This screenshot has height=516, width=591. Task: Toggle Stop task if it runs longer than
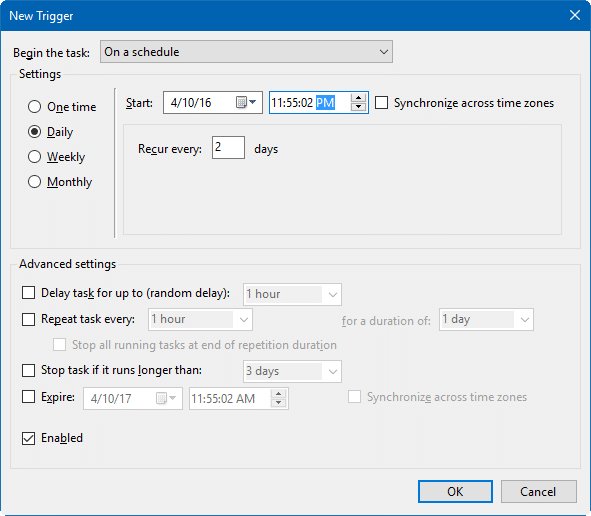pyautogui.click(x=28, y=370)
